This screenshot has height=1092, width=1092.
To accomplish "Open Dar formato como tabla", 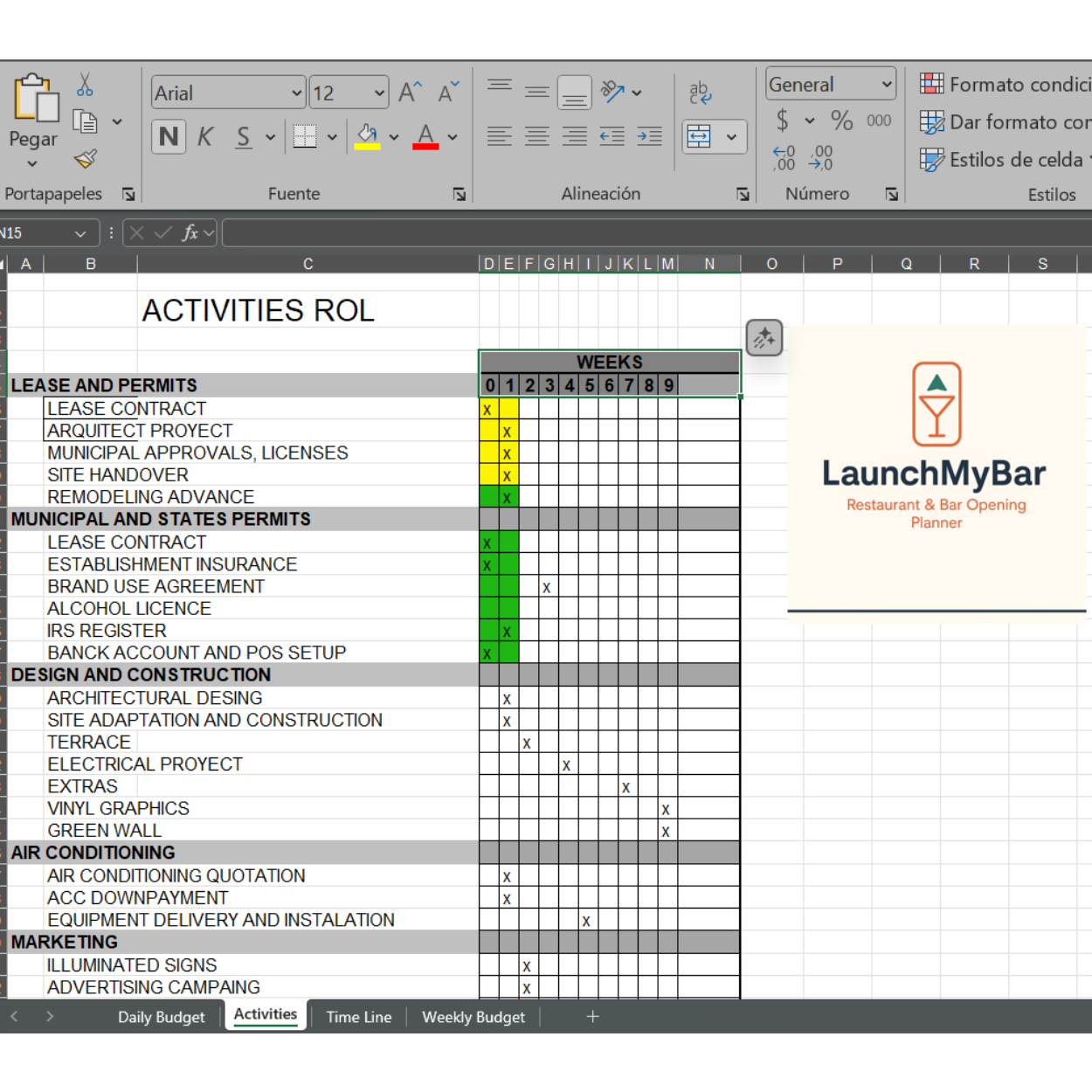I will click(x=1005, y=122).
